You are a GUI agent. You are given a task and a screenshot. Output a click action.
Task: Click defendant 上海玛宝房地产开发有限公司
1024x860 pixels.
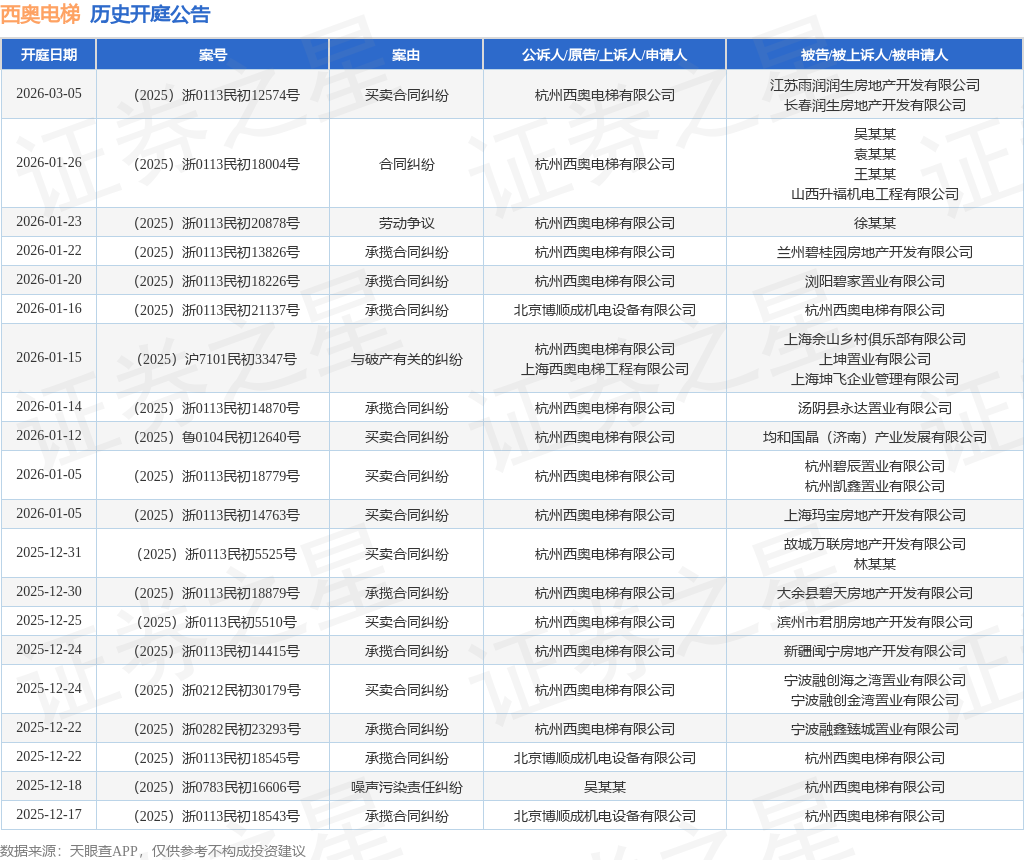[x=875, y=515]
